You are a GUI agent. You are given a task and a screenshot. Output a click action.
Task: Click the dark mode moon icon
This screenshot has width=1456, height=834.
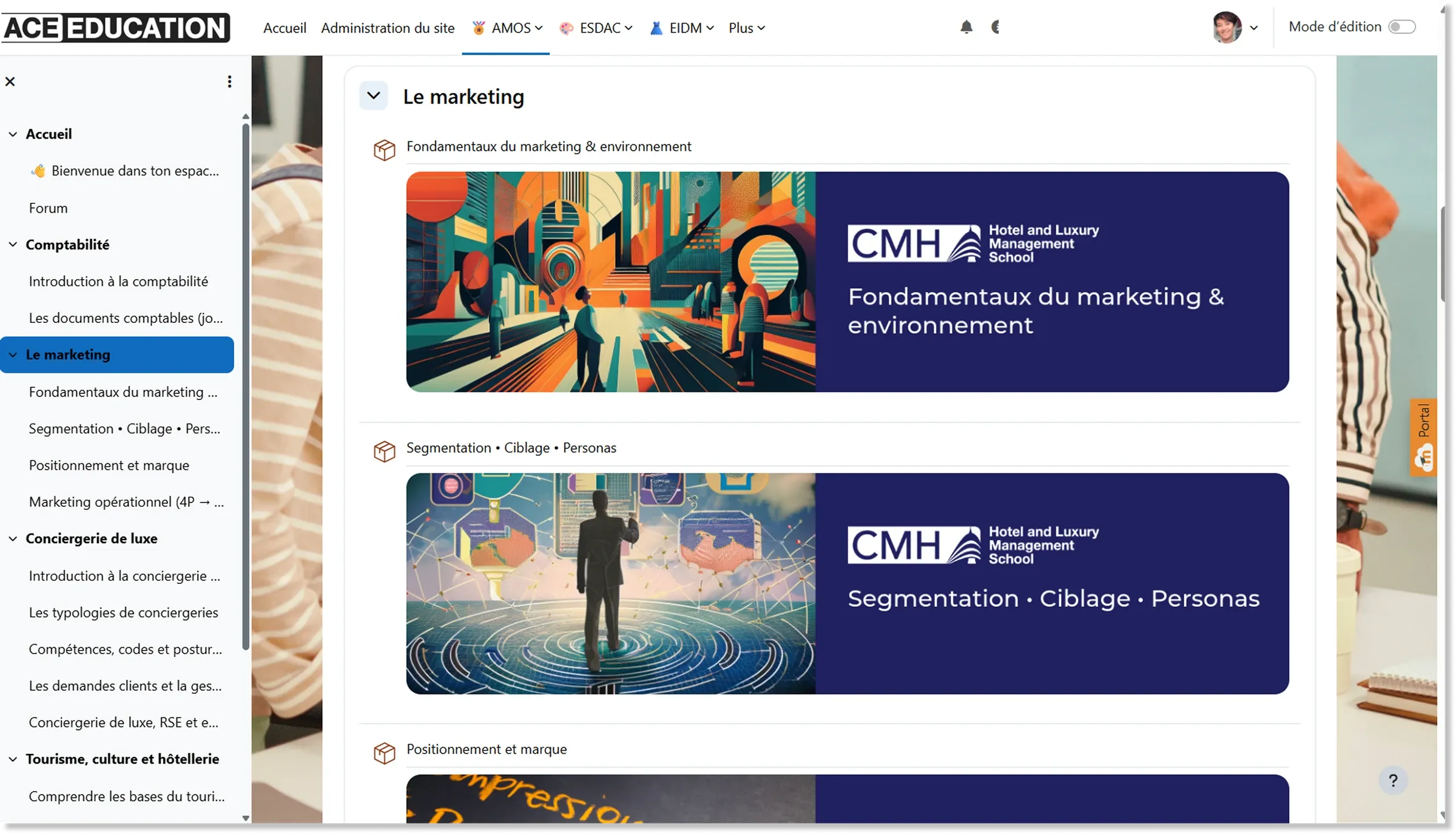click(x=996, y=27)
